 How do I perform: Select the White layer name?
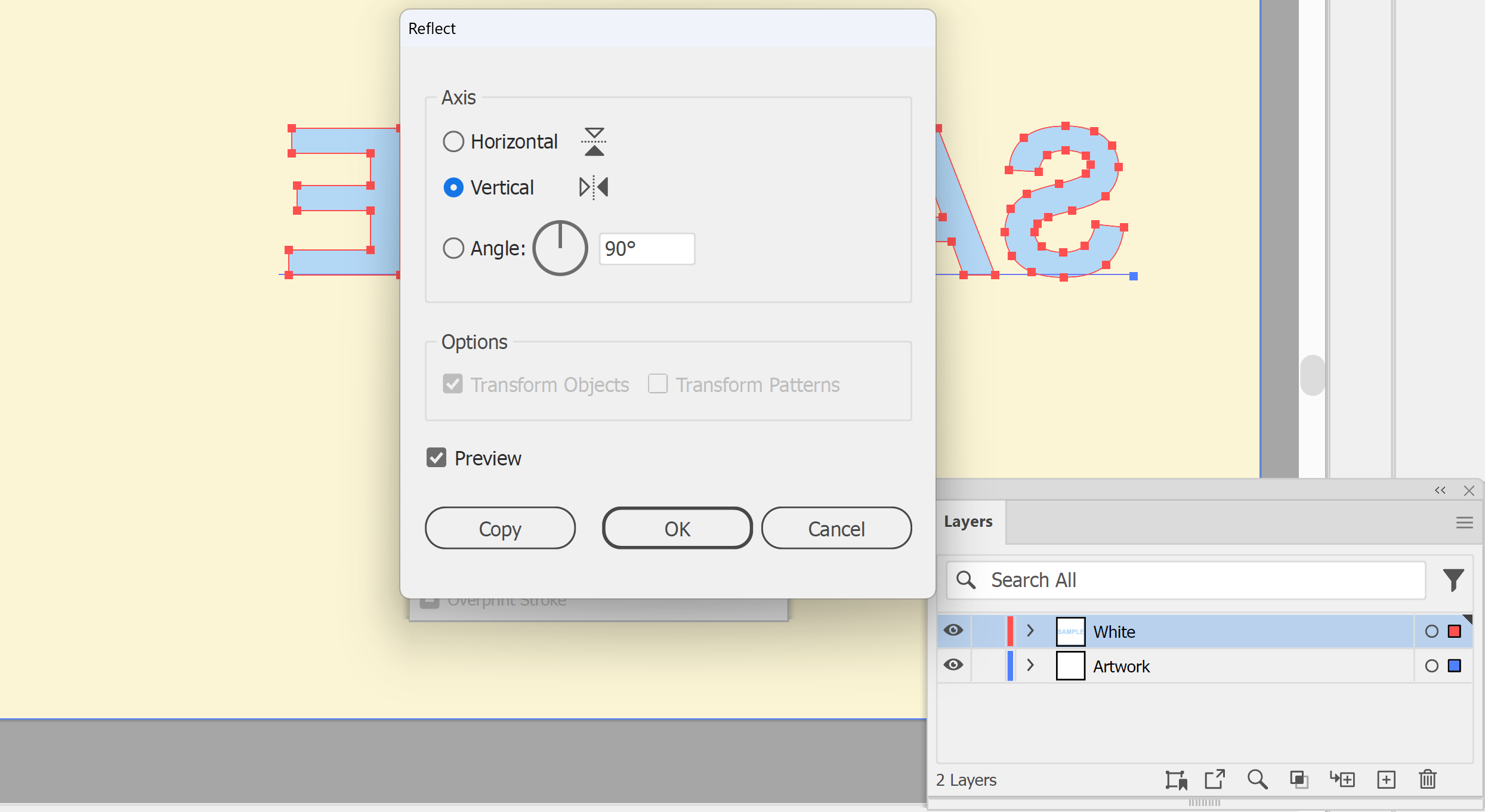coord(1114,632)
